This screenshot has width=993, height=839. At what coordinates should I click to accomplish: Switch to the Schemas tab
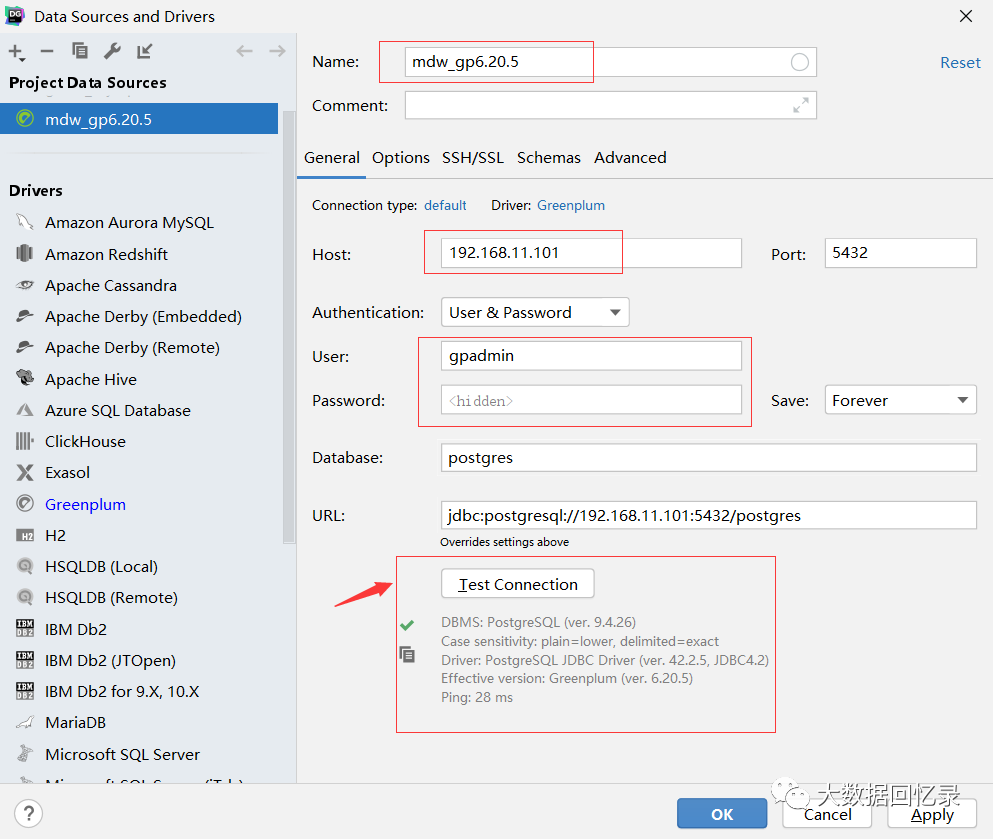tap(548, 158)
